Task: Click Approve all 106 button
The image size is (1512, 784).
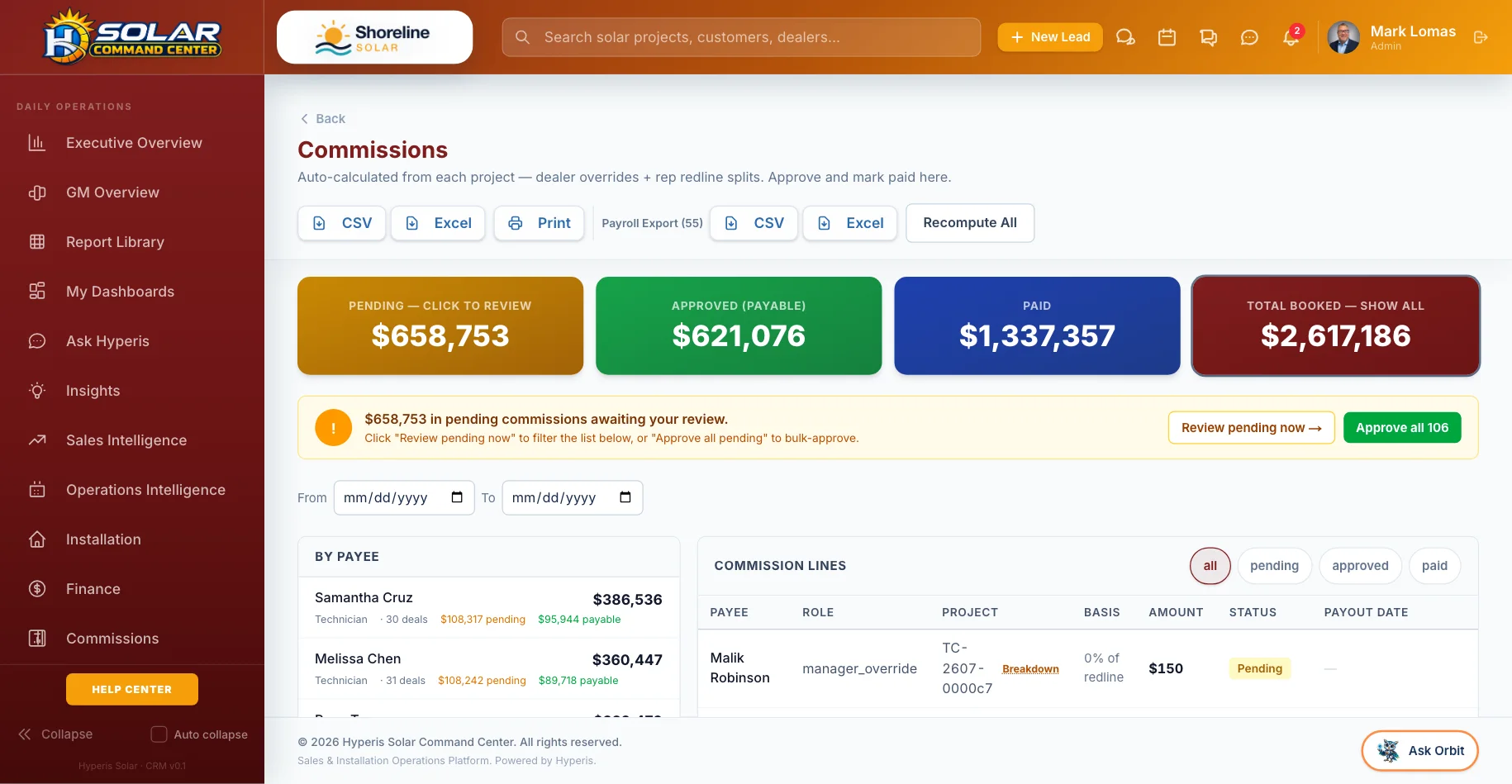Action: click(x=1402, y=428)
